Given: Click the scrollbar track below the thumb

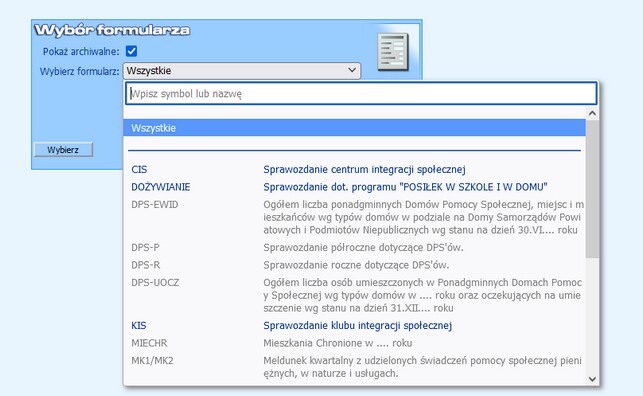Looking at the screenshot, I should (592, 316).
